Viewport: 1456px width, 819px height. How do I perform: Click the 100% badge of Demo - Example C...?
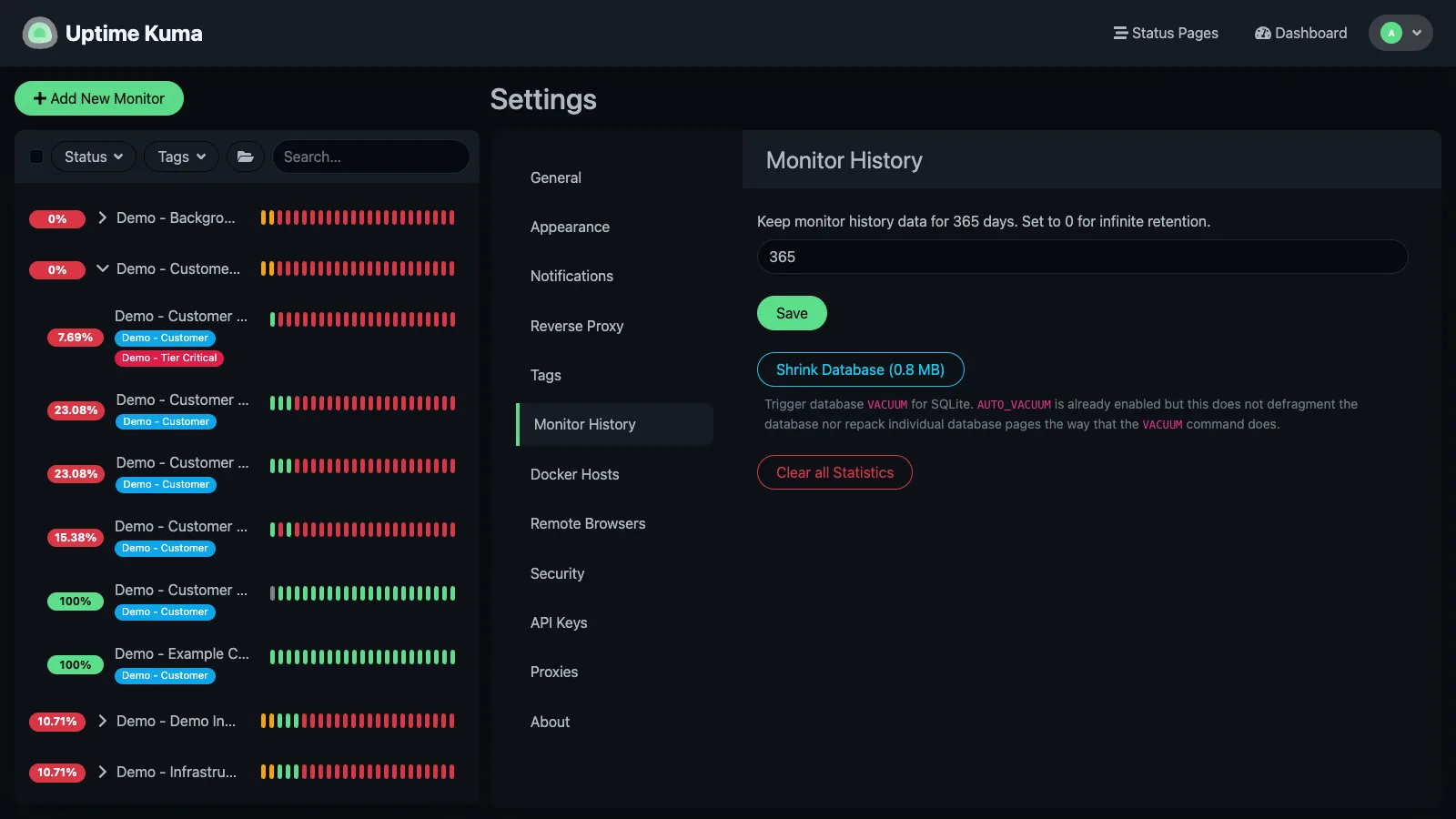point(76,665)
